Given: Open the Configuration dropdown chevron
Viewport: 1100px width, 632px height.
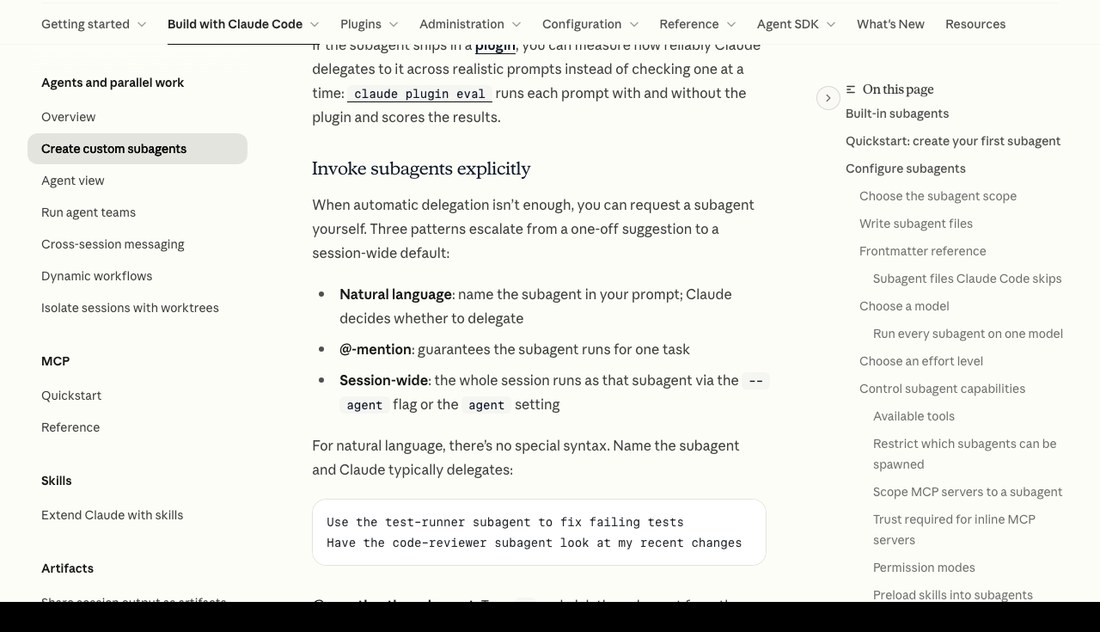Looking at the screenshot, I should 634,25.
